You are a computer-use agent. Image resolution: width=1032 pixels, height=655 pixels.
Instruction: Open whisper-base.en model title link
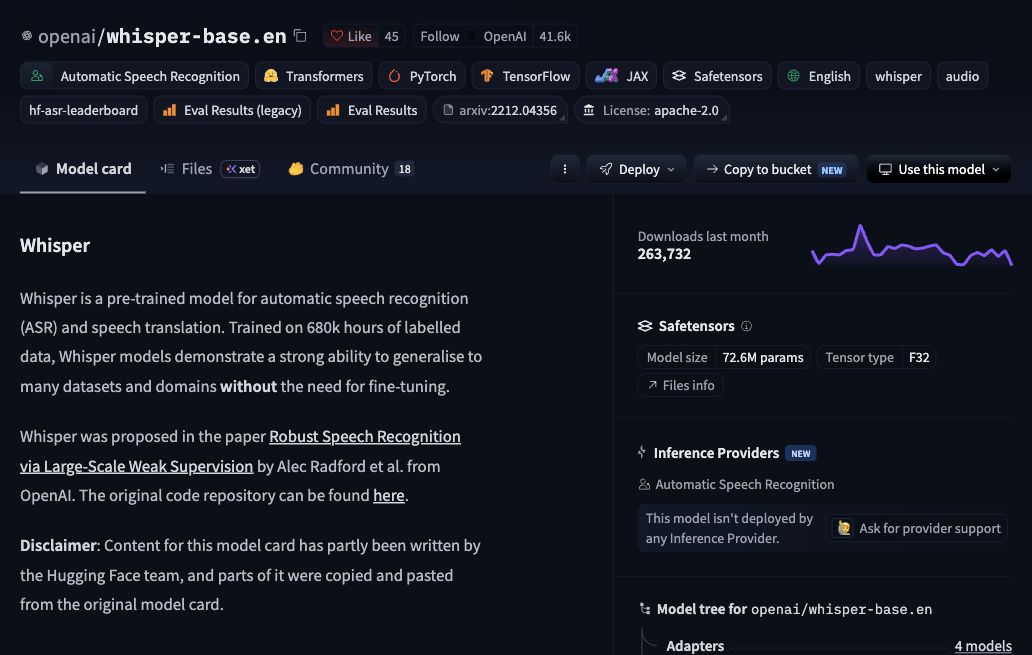coord(196,36)
